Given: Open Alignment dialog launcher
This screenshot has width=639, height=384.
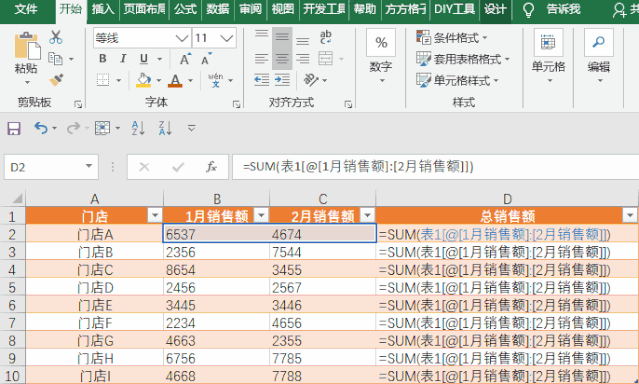Looking at the screenshot, I should [x=348, y=104].
